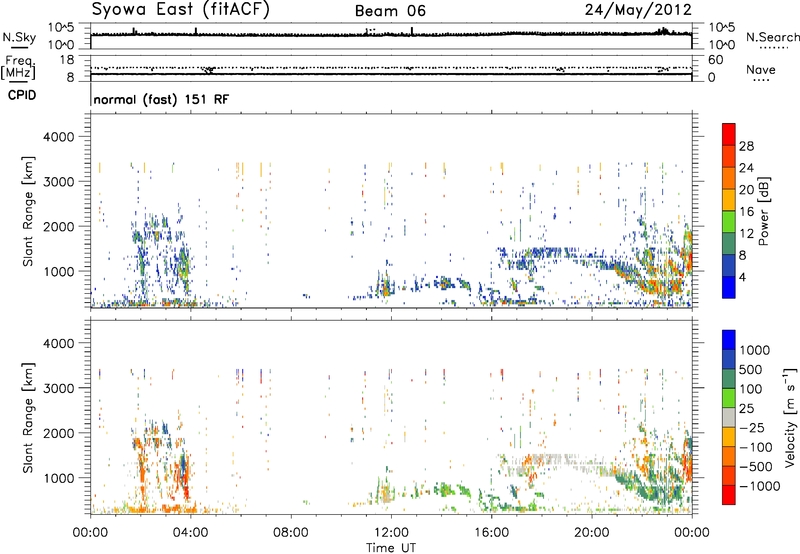
Task: Select the 'Freq. [MHz]' axis label
Action: click(x=18, y=67)
